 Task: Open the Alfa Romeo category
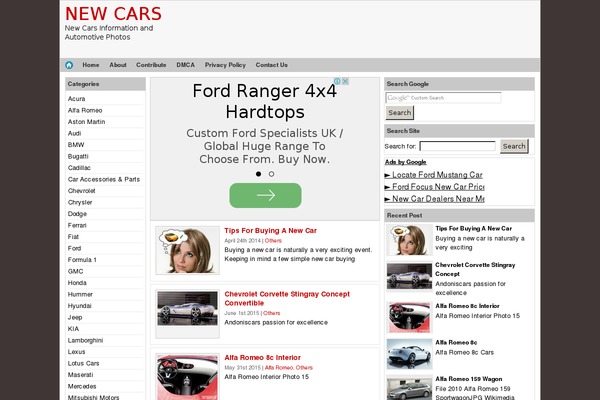point(85,110)
